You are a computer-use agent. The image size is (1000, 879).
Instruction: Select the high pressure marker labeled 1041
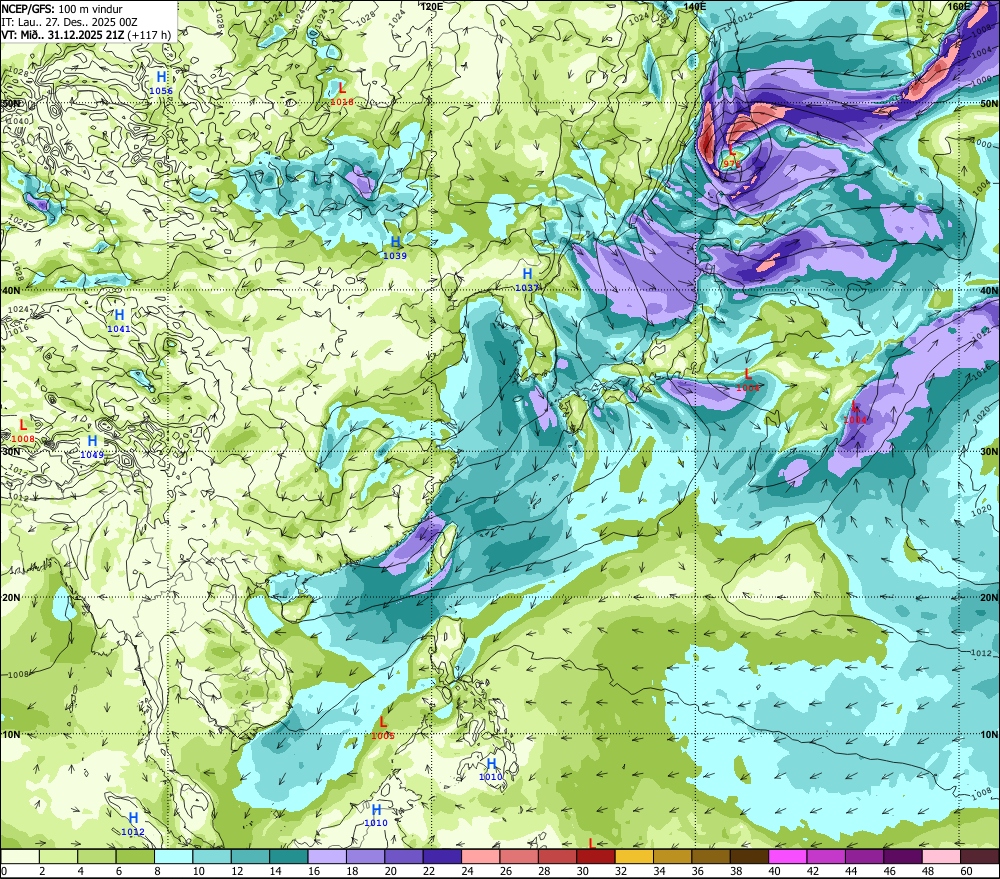[x=119, y=321]
